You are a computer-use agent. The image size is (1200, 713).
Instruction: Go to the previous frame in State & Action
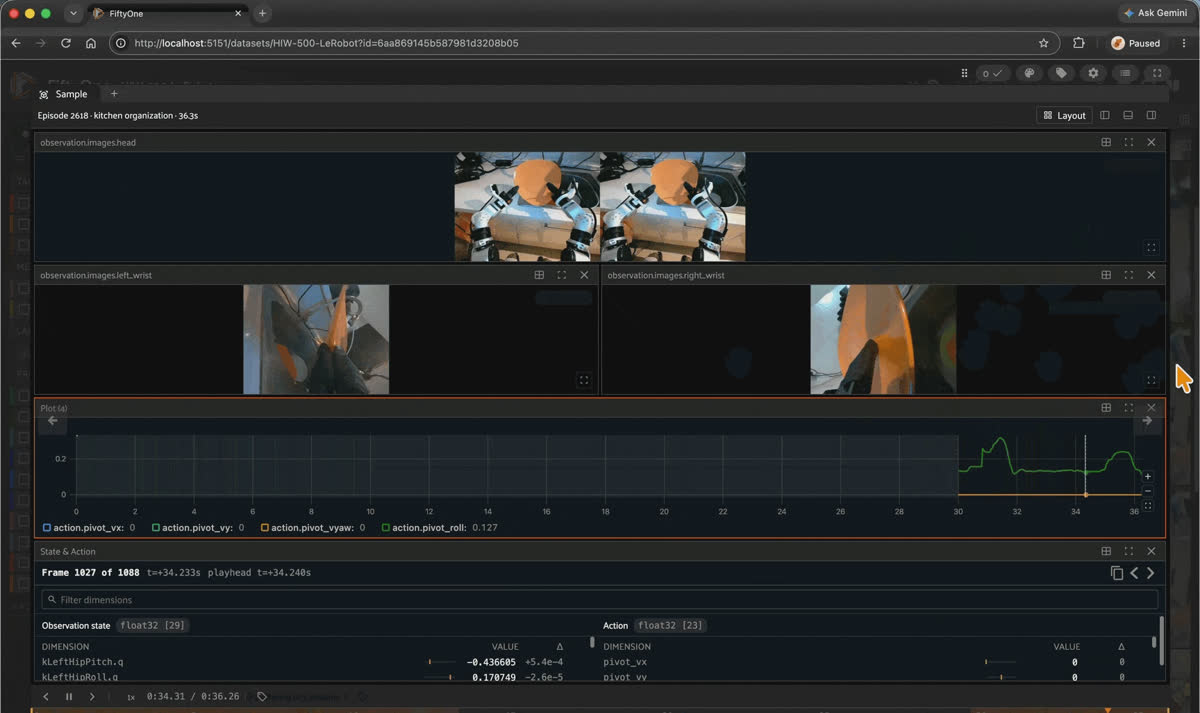tap(1134, 573)
